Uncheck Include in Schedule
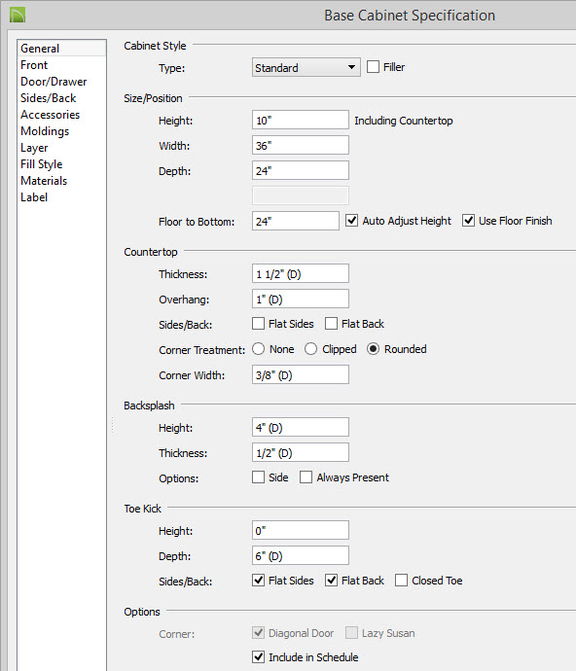 pyautogui.click(x=258, y=657)
